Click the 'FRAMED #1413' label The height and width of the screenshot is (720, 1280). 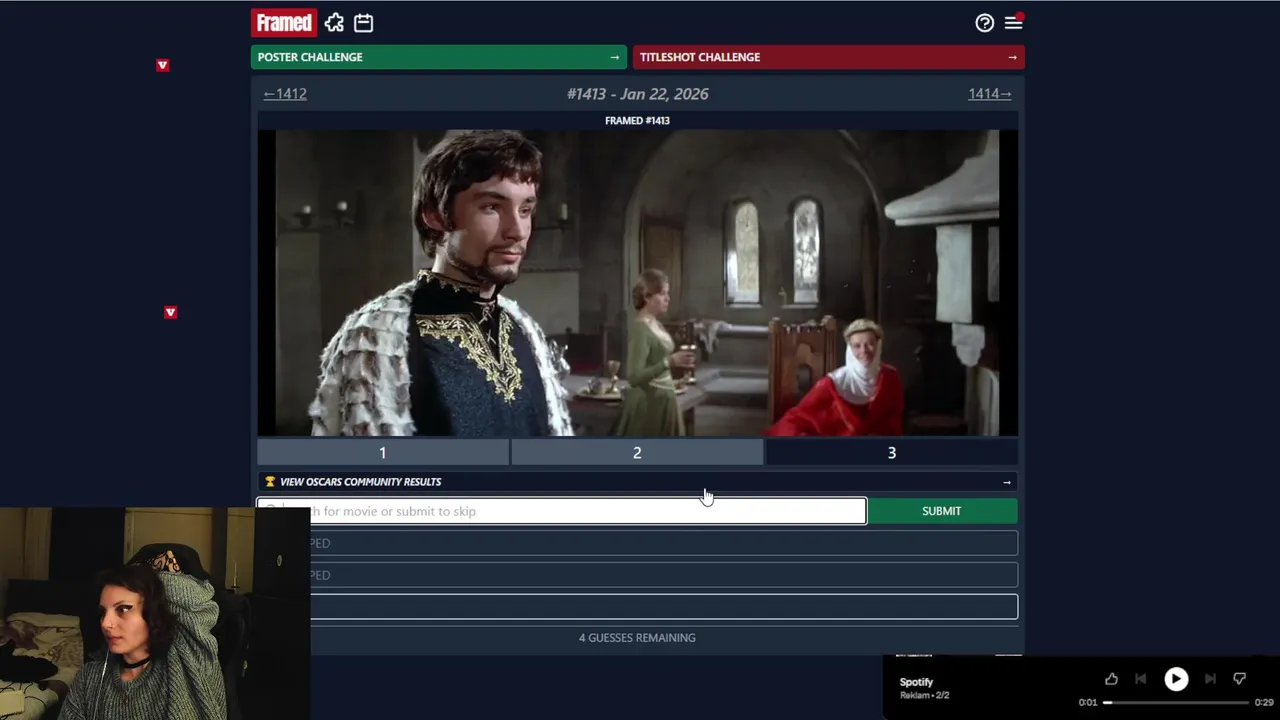637,121
